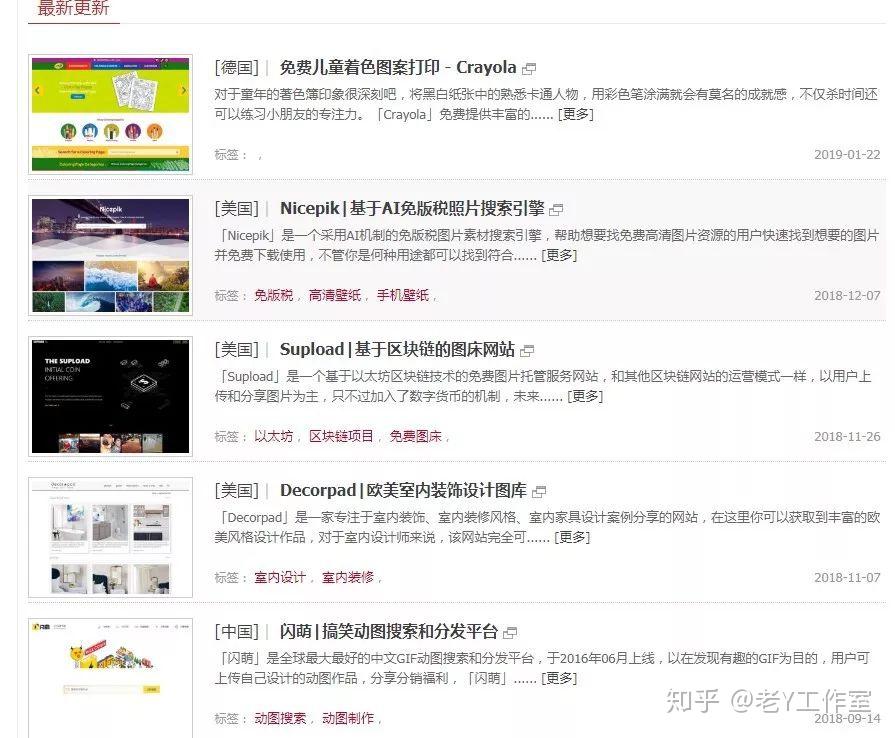Image resolution: width=895 pixels, height=738 pixels.
Task: Select the 以太坊 tag
Action: [x=273, y=436]
